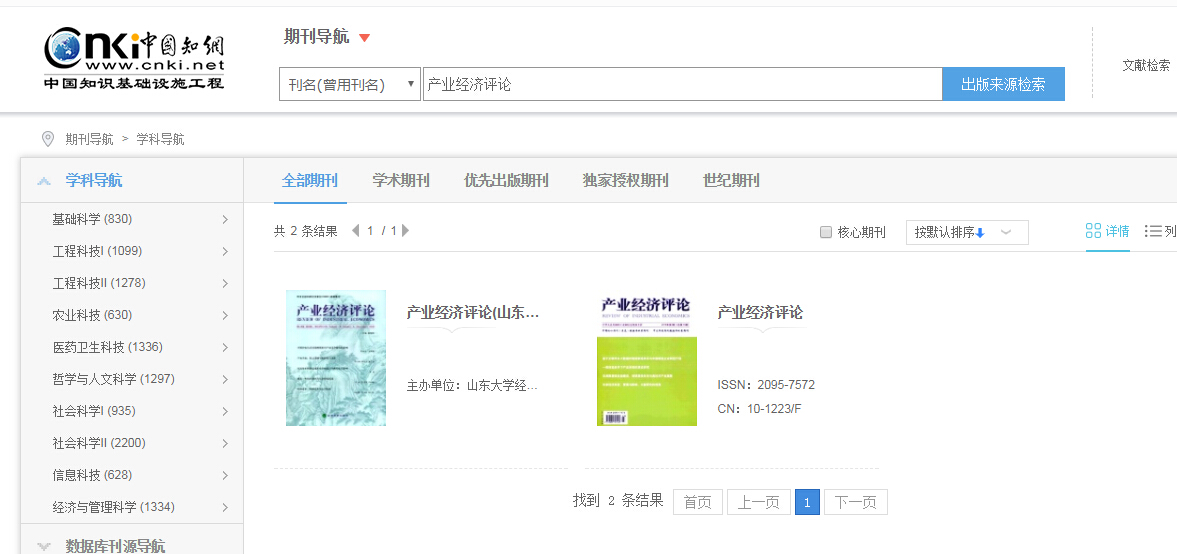Click the CNKI logo
The width and height of the screenshot is (1177, 554).
tap(134, 59)
